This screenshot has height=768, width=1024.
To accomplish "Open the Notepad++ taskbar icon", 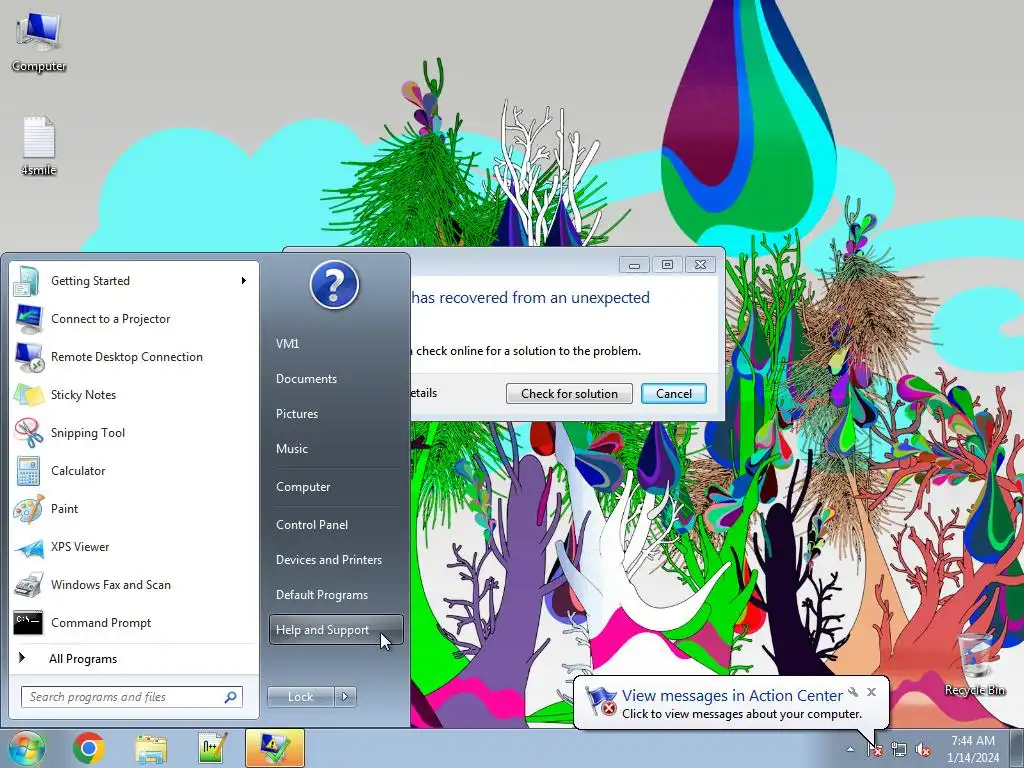I will click(212, 748).
